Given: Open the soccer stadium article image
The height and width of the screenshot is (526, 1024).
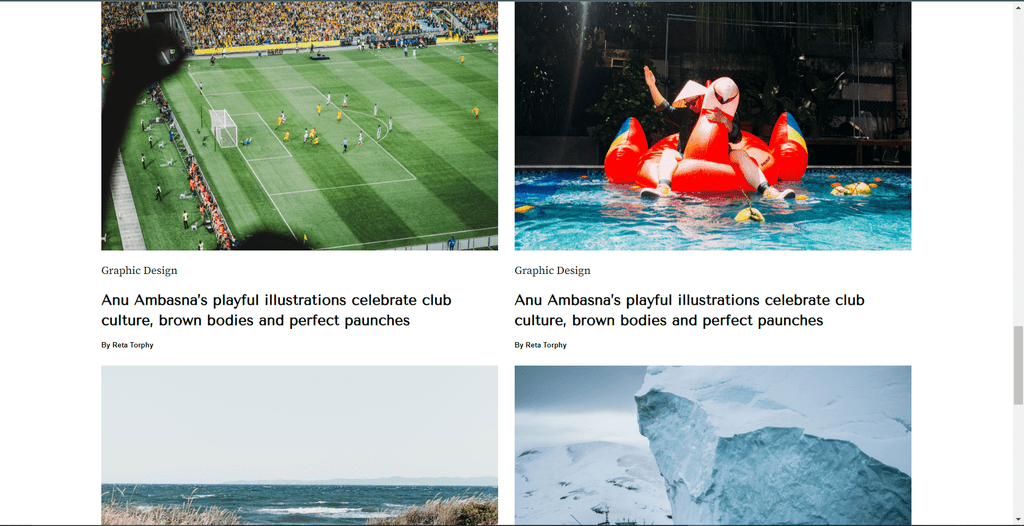Looking at the screenshot, I should pos(299,125).
